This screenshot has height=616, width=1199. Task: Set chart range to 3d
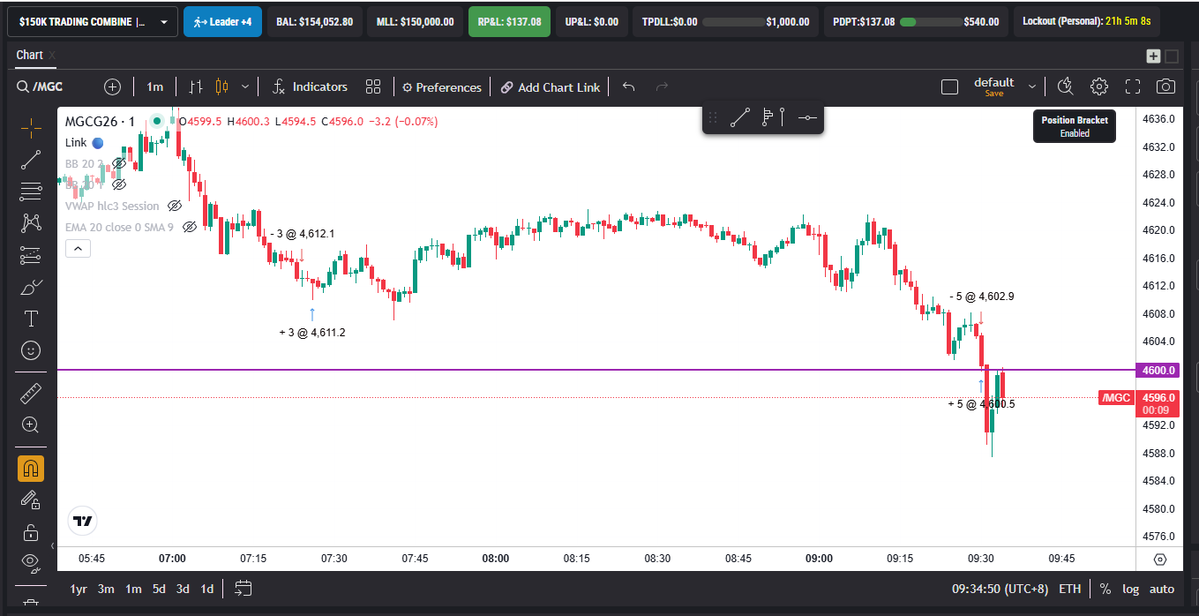coord(183,588)
